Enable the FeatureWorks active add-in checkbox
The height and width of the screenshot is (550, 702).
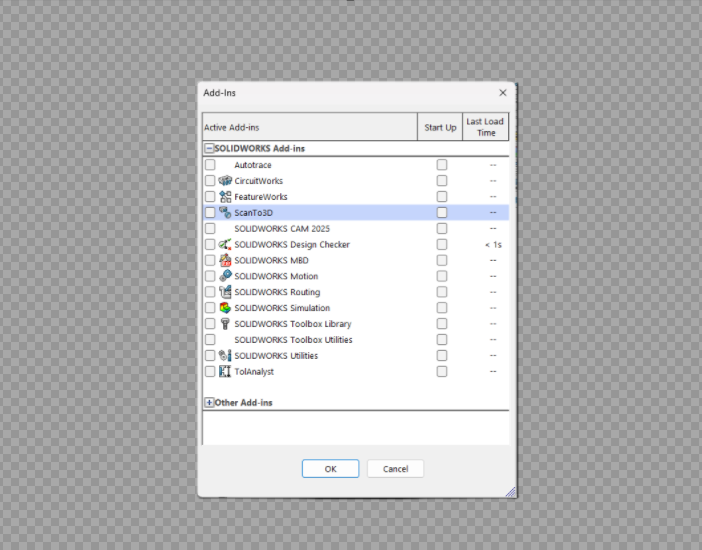210,197
